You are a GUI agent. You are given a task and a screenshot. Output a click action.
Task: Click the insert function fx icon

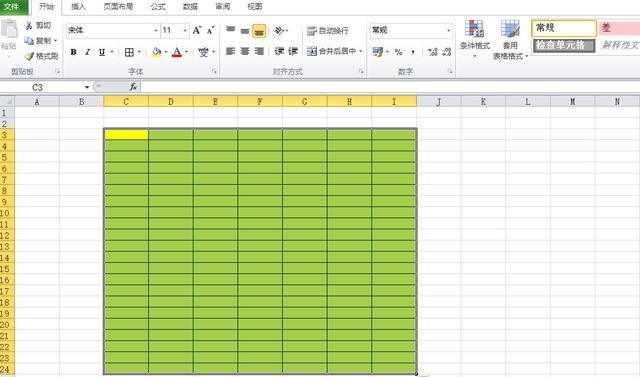click(133, 87)
